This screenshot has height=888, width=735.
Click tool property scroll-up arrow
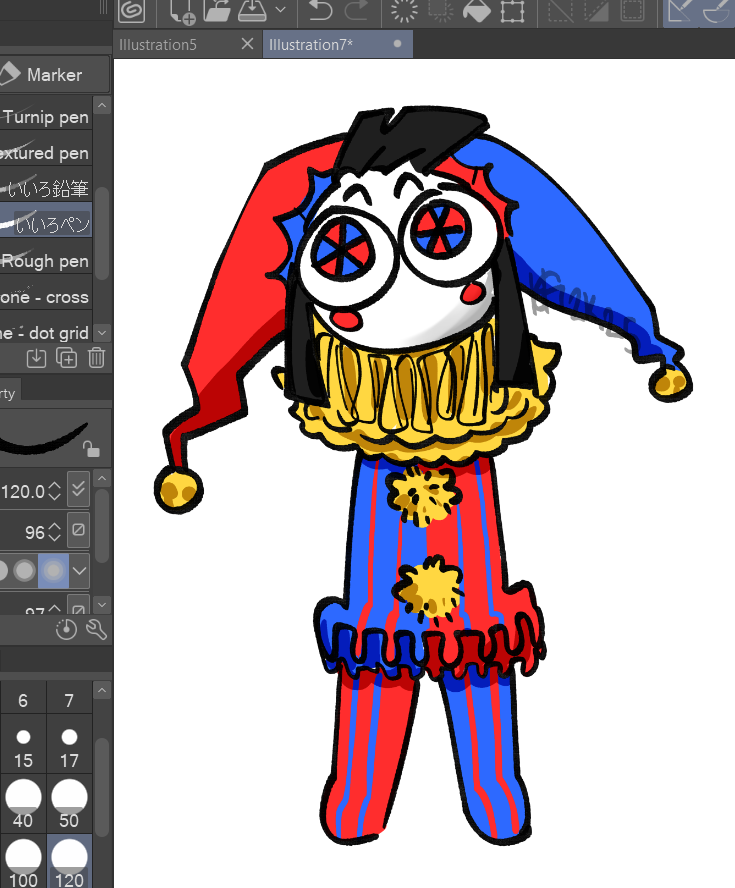(102, 479)
